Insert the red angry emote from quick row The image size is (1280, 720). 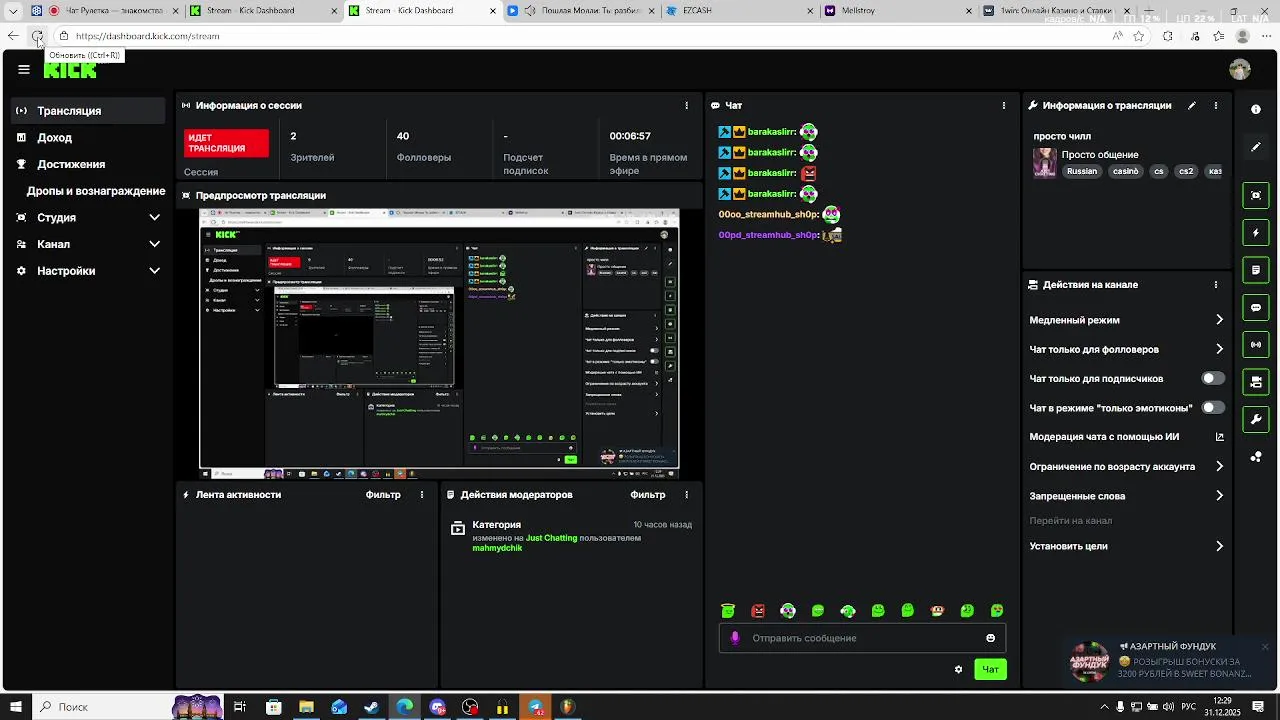(758, 611)
